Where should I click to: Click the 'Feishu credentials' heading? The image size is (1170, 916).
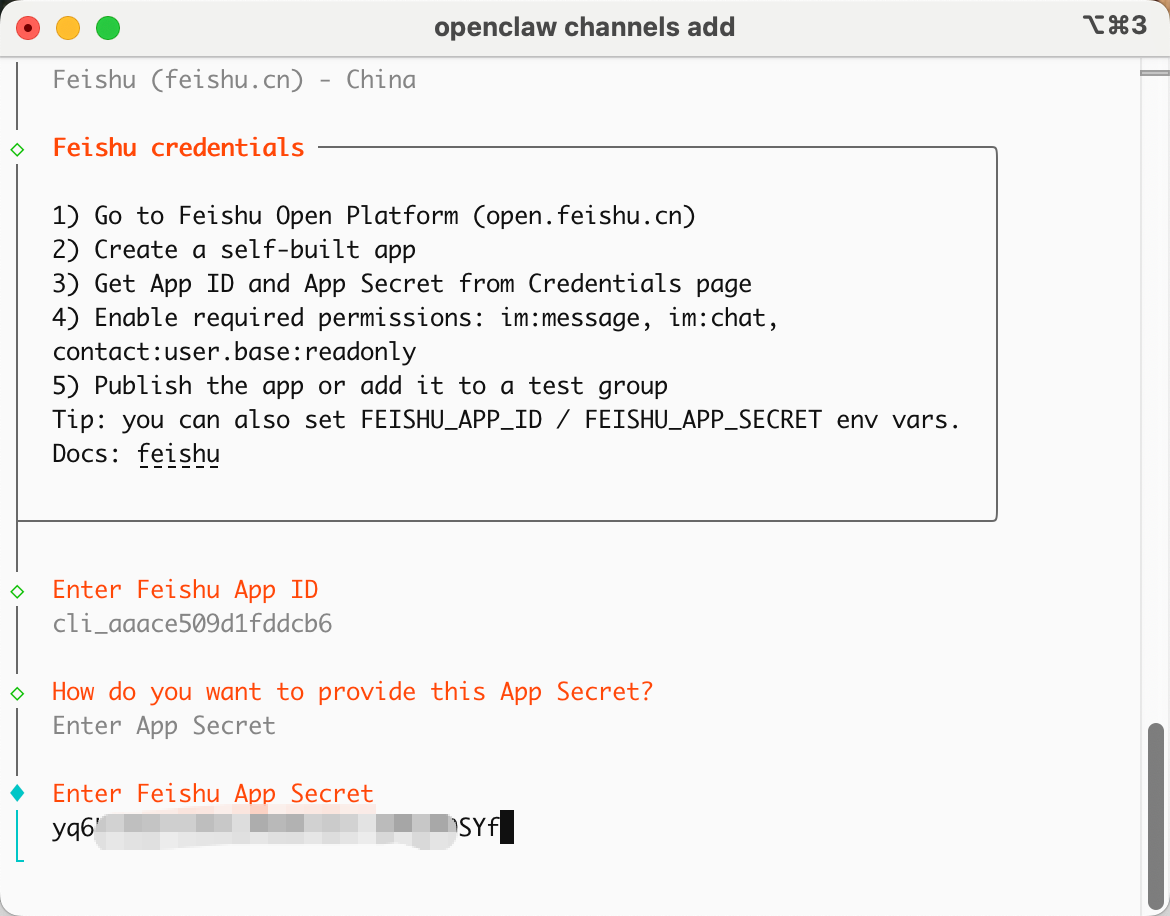tap(178, 148)
